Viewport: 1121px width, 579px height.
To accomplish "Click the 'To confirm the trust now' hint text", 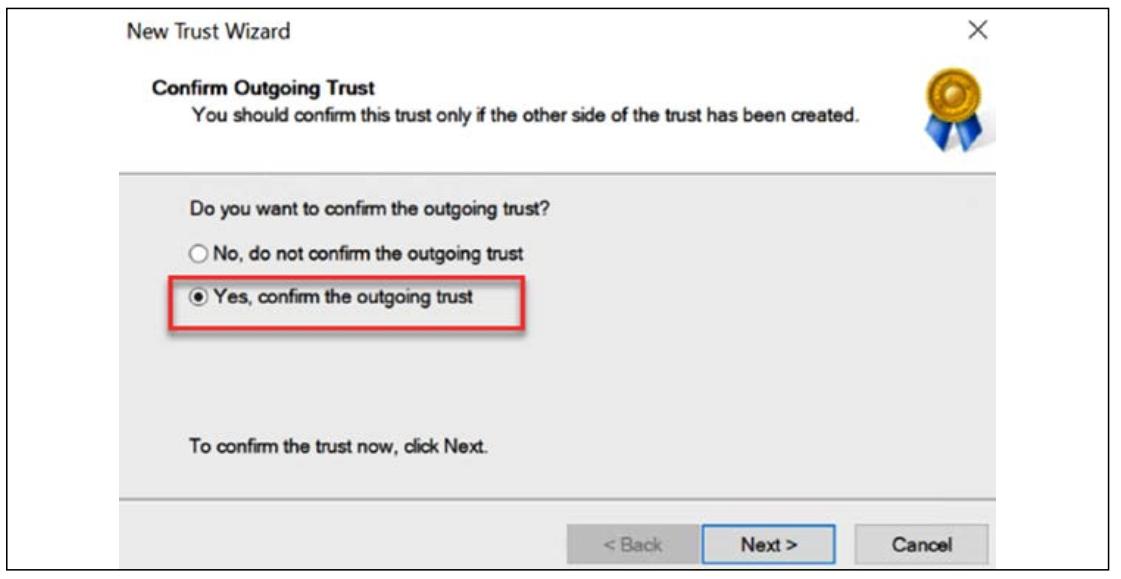I will (x=338, y=446).
